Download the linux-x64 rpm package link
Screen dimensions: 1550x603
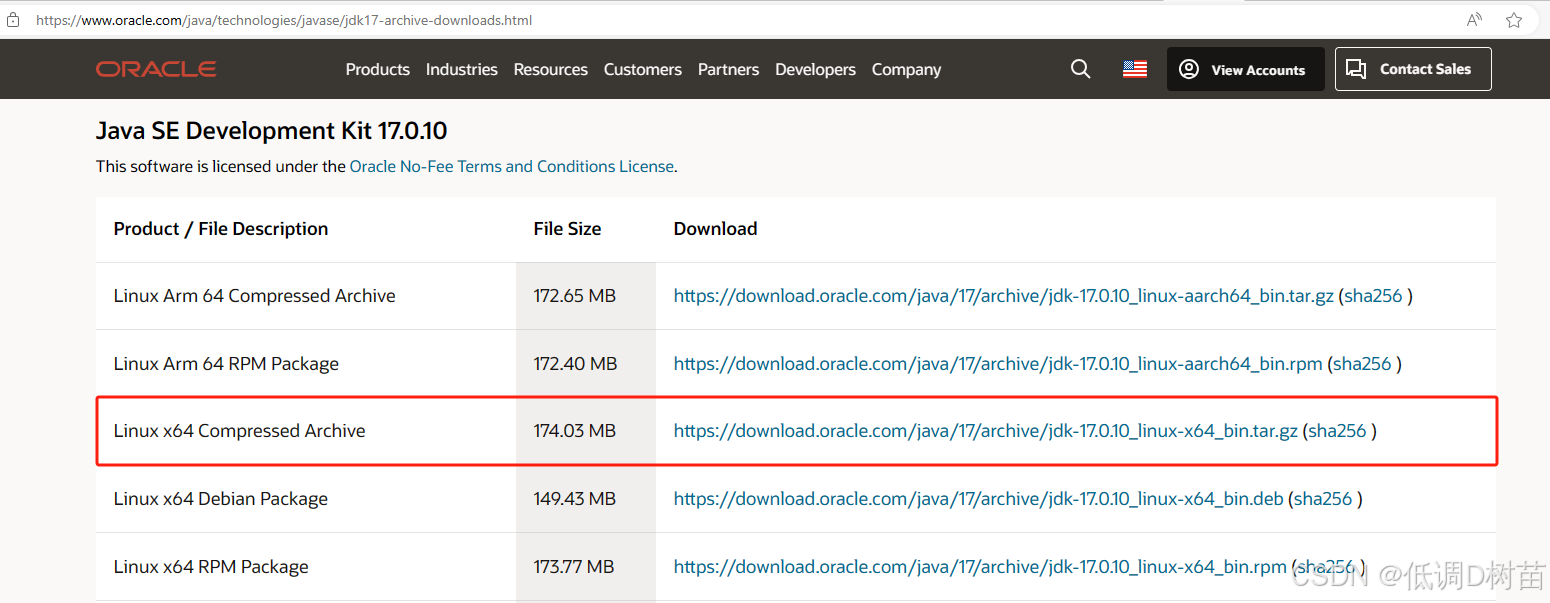[x=980, y=567]
